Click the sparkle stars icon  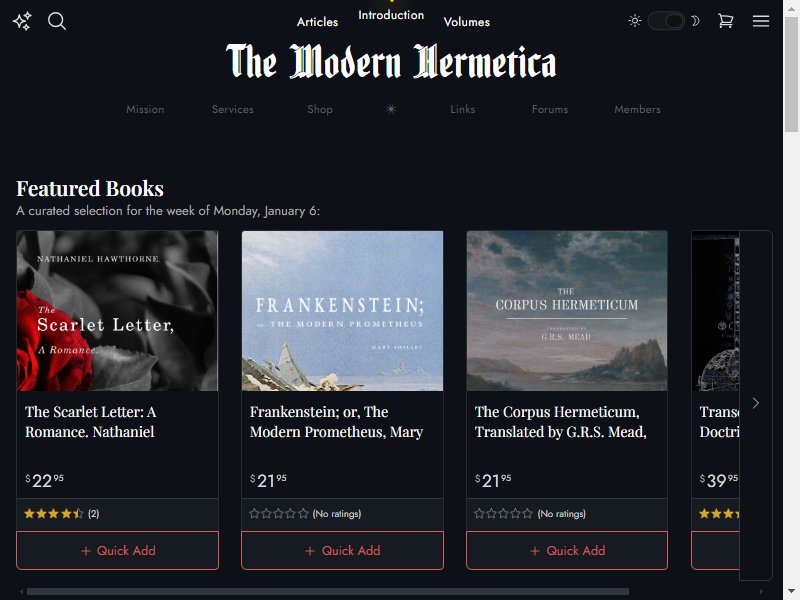pos(22,21)
